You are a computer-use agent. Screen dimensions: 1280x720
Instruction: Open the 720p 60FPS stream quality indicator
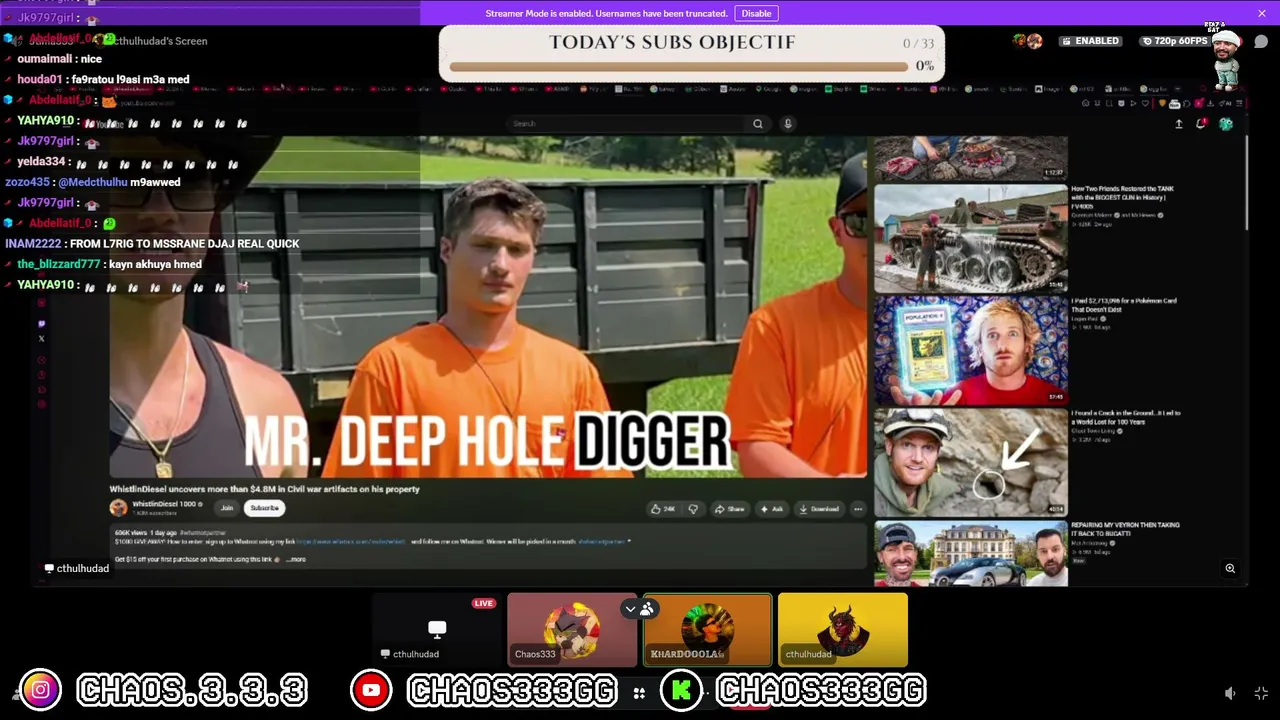coord(1174,41)
